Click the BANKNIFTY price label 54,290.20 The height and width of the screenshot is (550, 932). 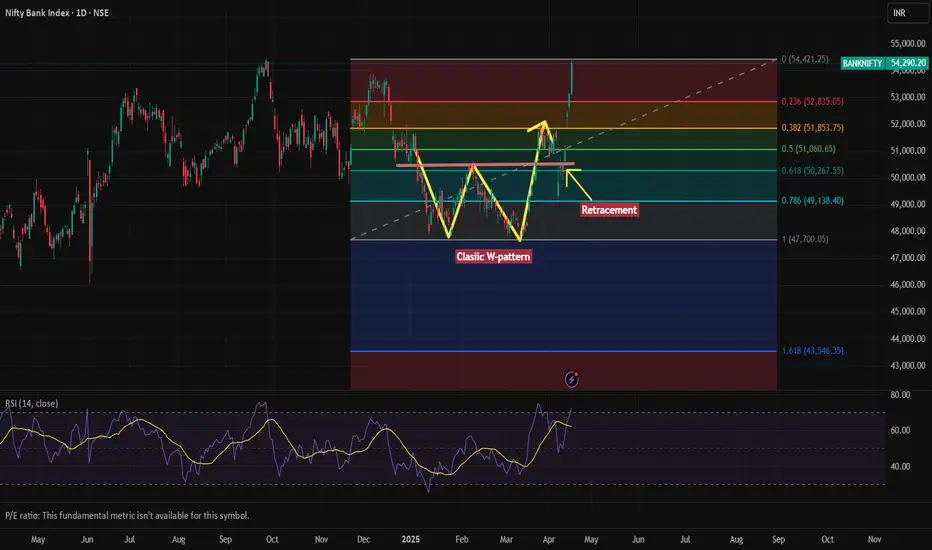[x=884, y=63]
